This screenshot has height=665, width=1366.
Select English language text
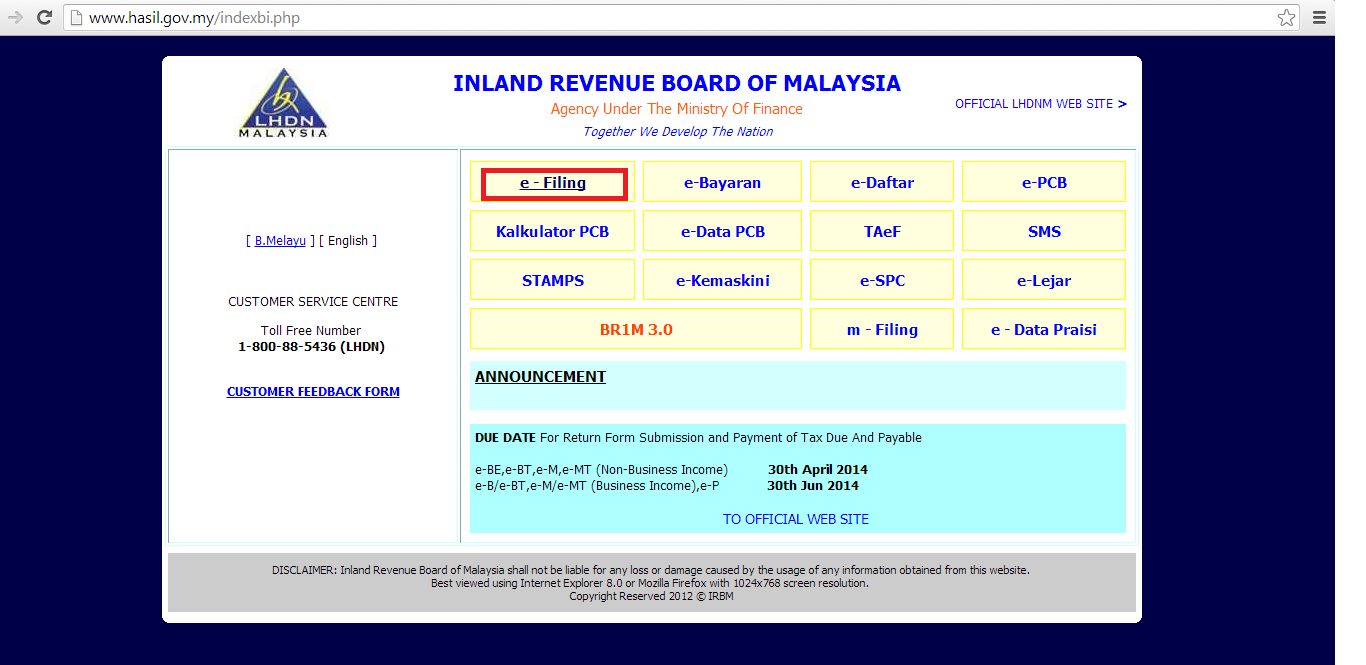(348, 241)
